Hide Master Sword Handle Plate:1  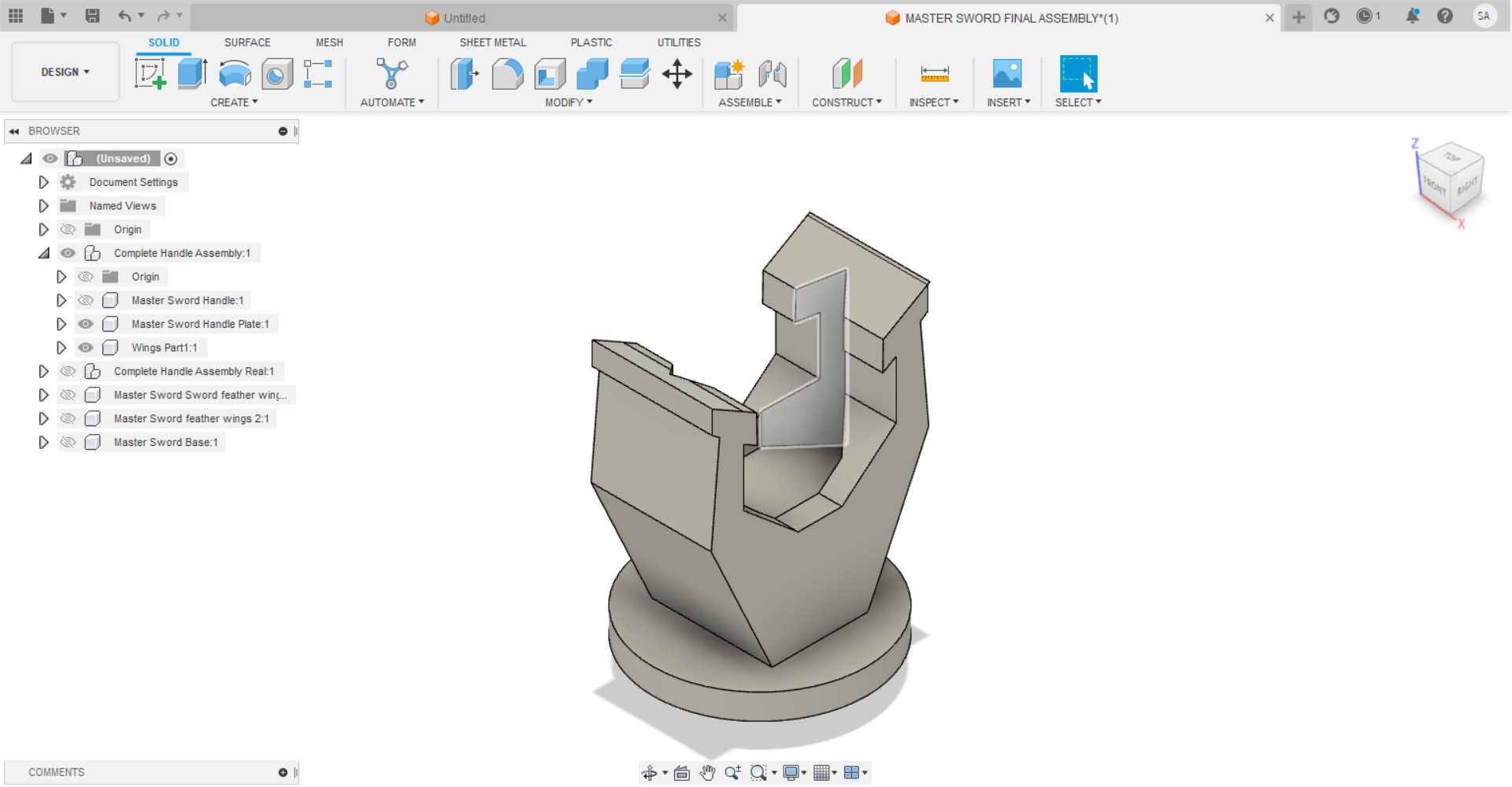point(86,324)
